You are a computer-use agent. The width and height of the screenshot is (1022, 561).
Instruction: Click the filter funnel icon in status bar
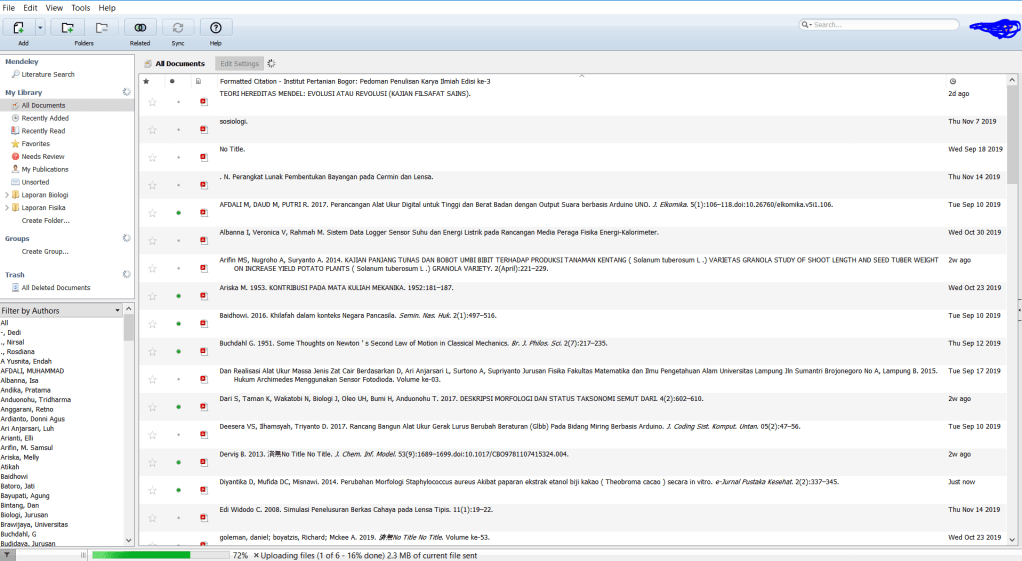(x=7, y=555)
